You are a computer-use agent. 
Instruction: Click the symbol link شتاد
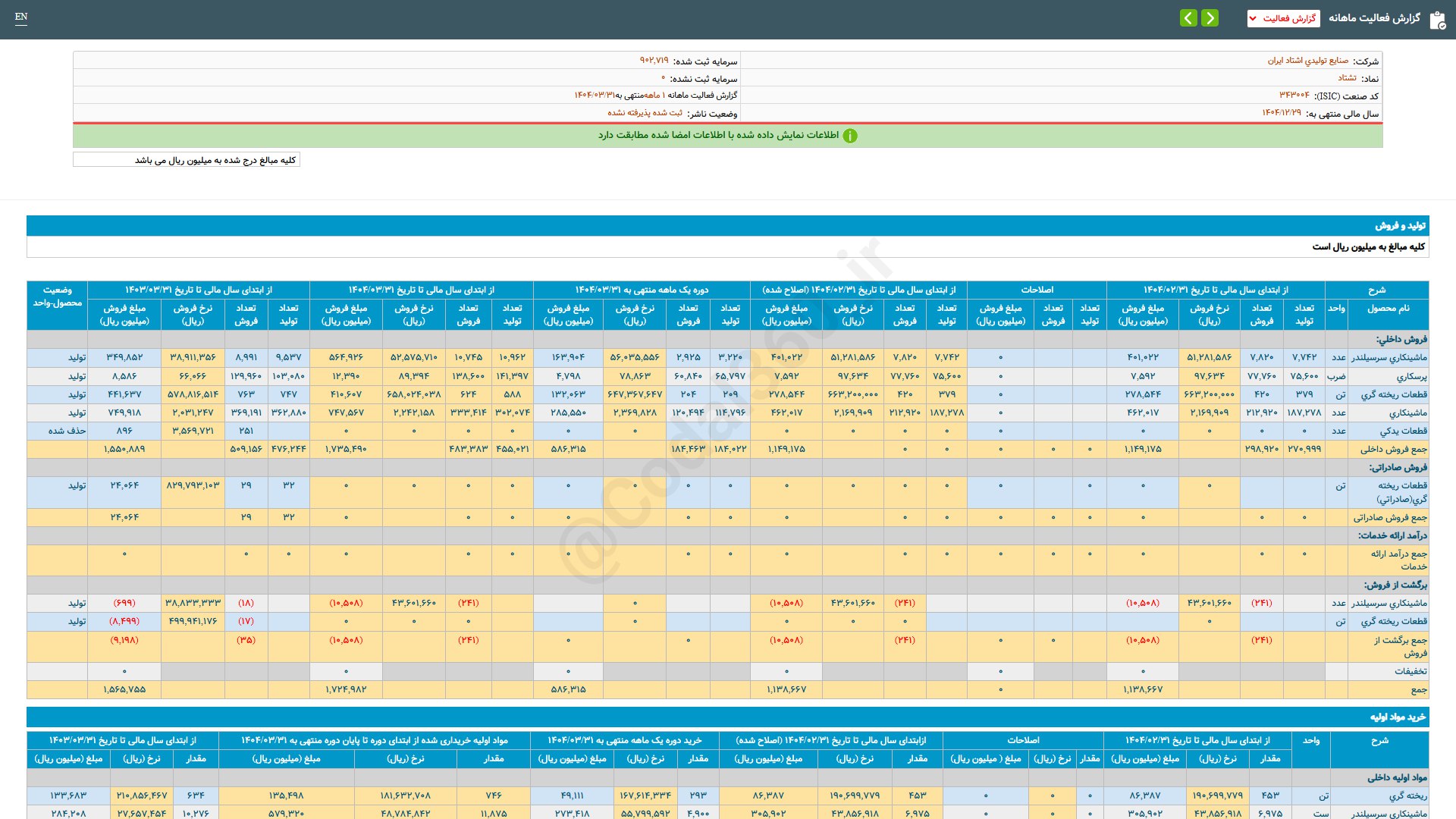1347,78
